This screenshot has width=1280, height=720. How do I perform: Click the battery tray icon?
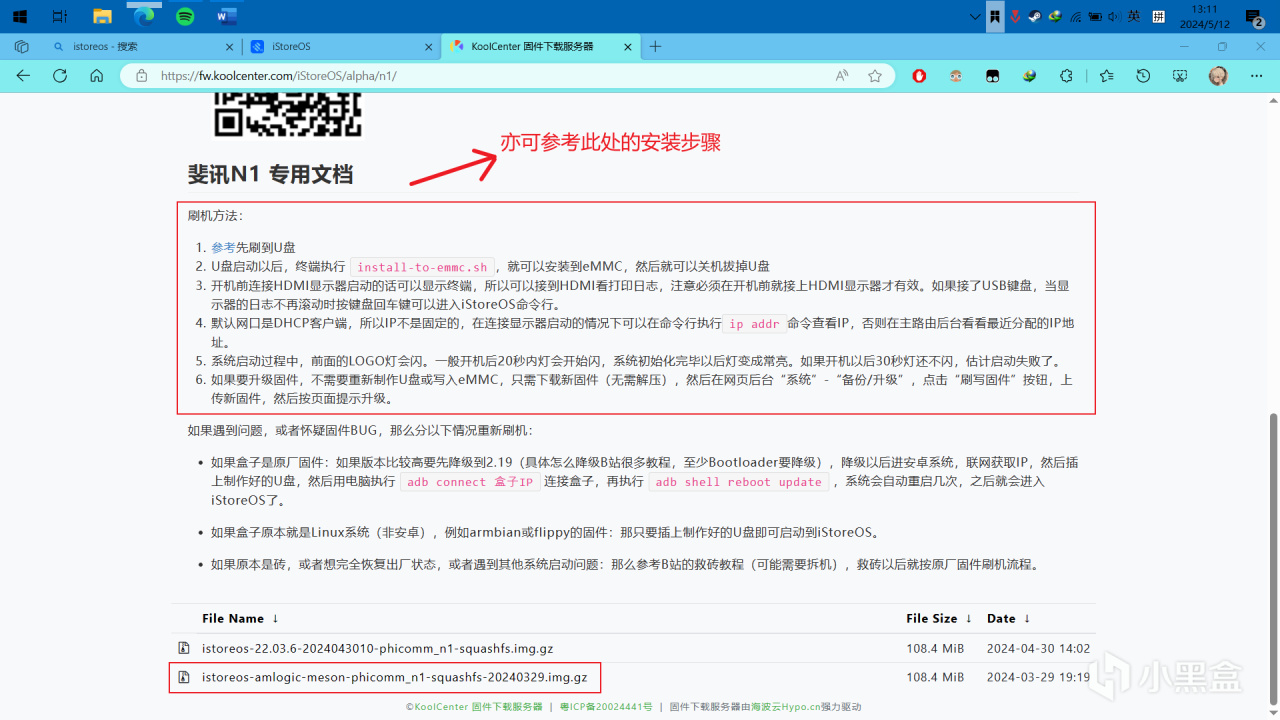click(x=1095, y=16)
